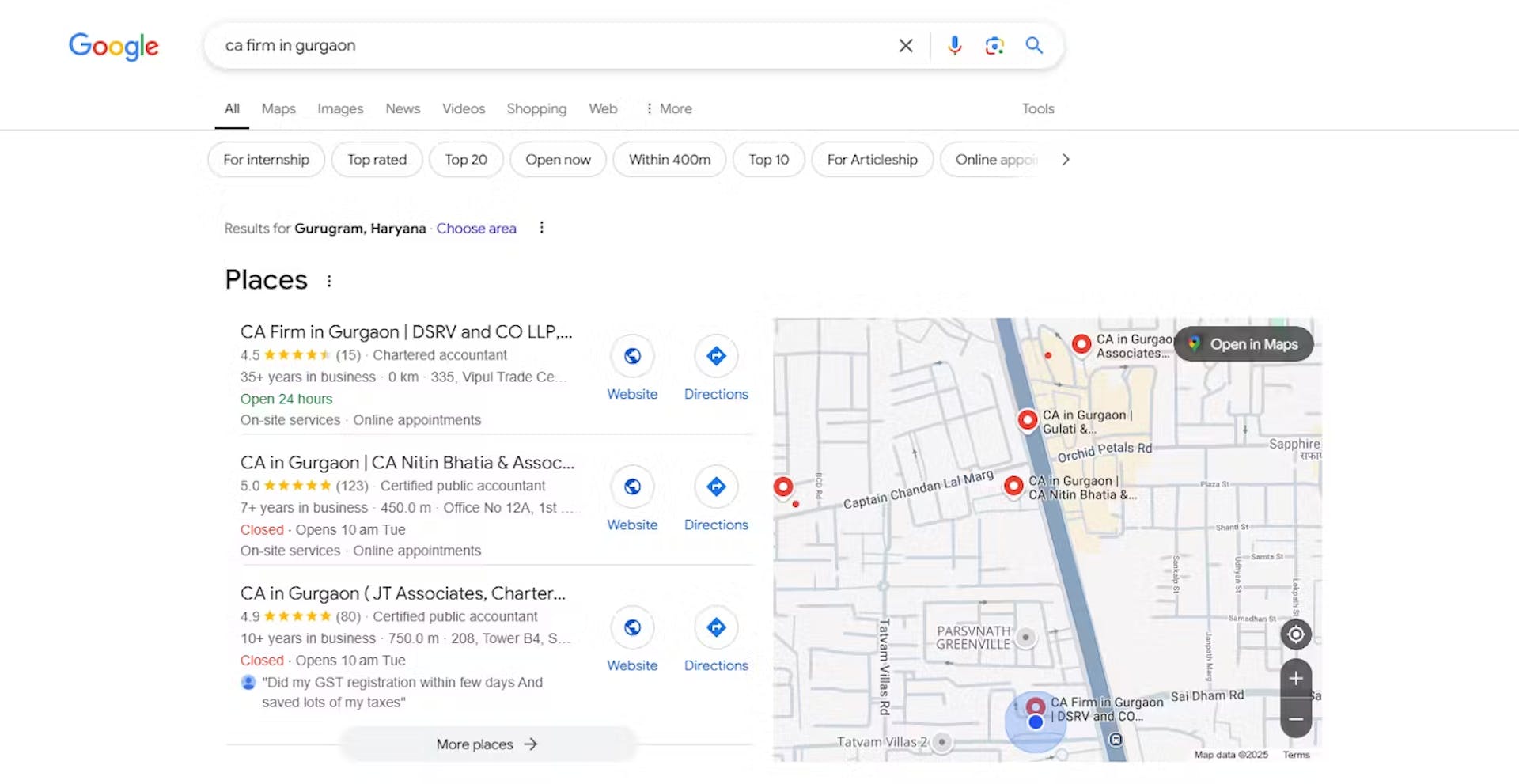
Task: Click the More places button
Action: click(x=488, y=744)
